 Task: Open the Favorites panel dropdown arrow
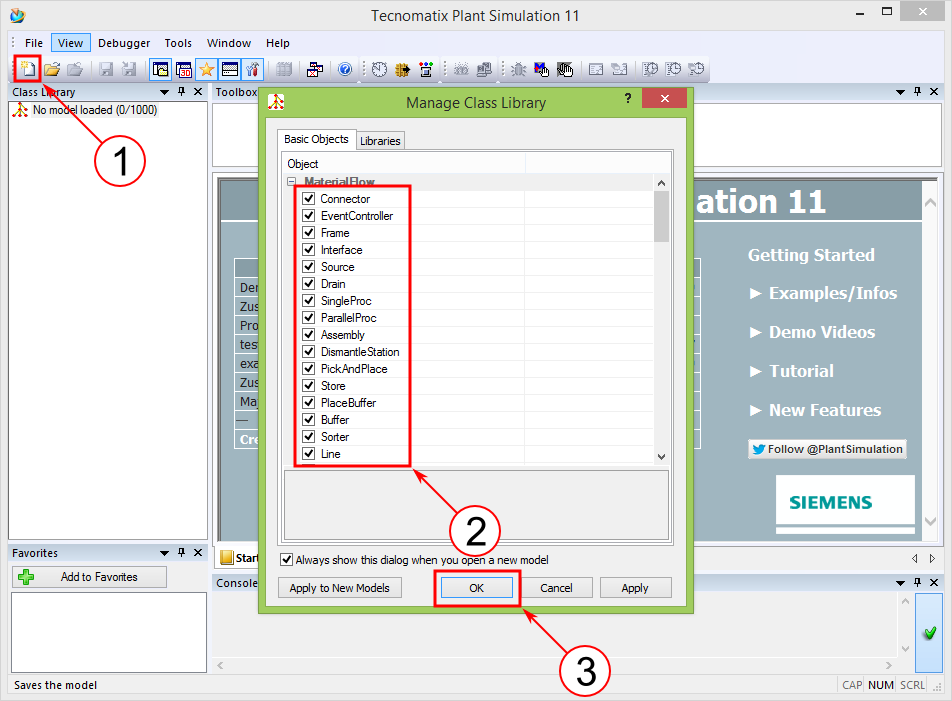[164, 553]
